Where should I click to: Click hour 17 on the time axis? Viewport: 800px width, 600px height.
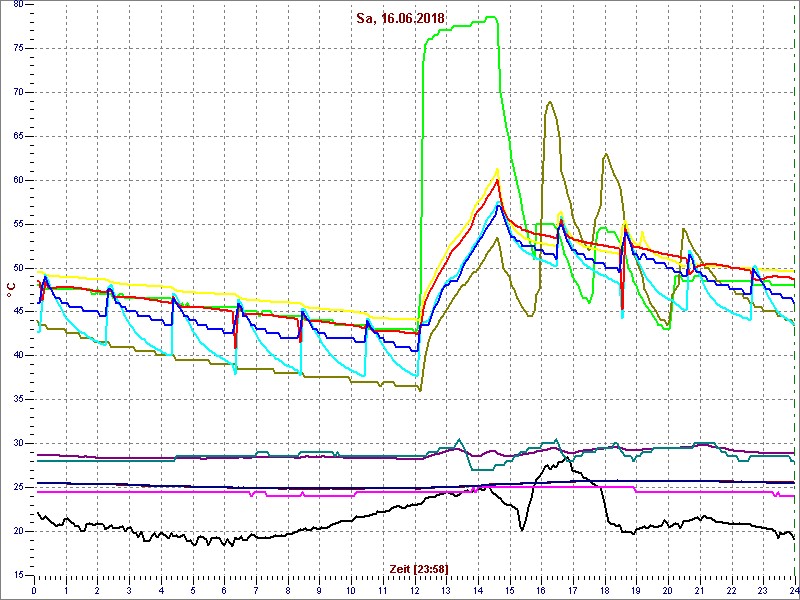pos(572,590)
